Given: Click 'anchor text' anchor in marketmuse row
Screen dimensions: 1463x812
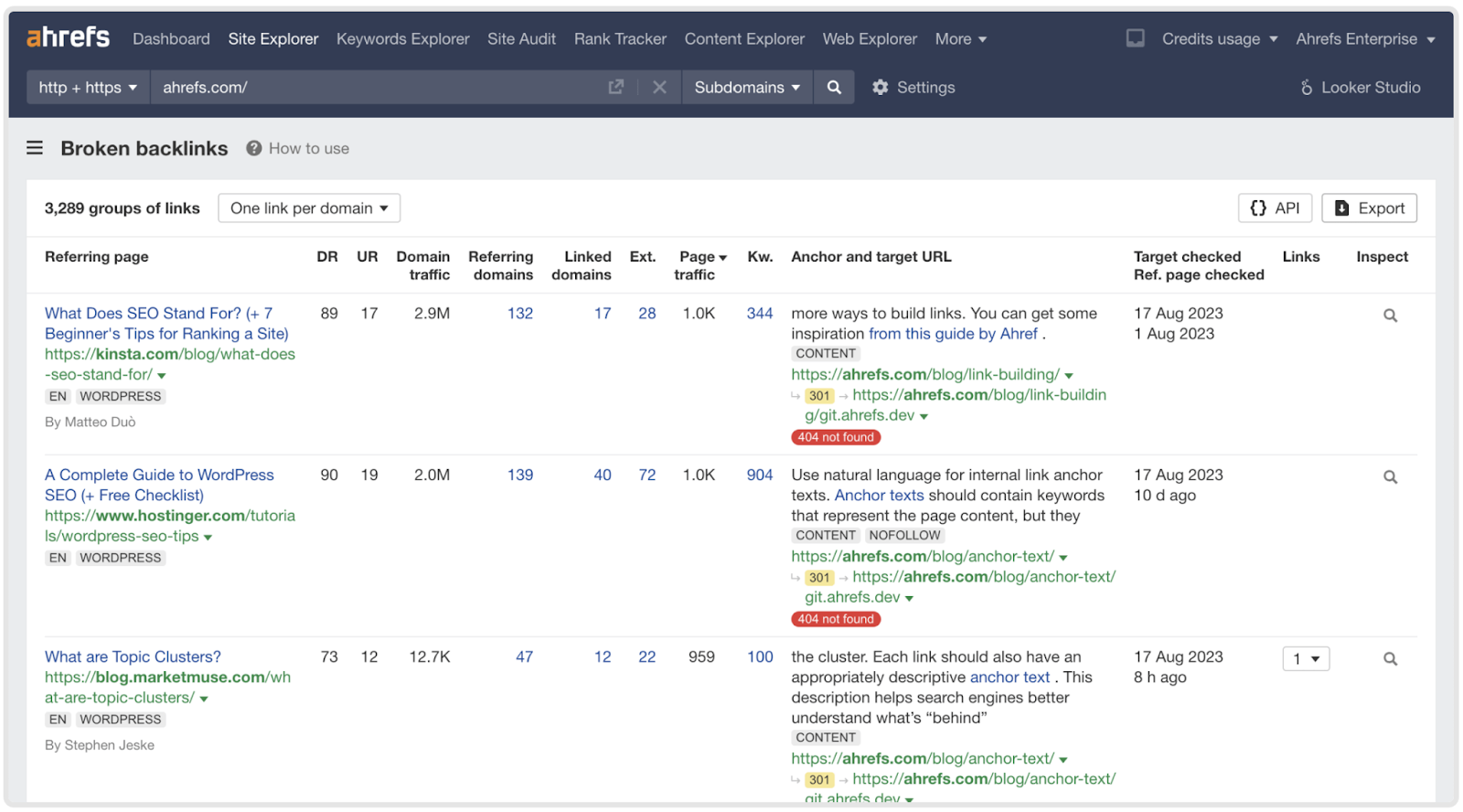Looking at the screenshot, I should 1009,678.
